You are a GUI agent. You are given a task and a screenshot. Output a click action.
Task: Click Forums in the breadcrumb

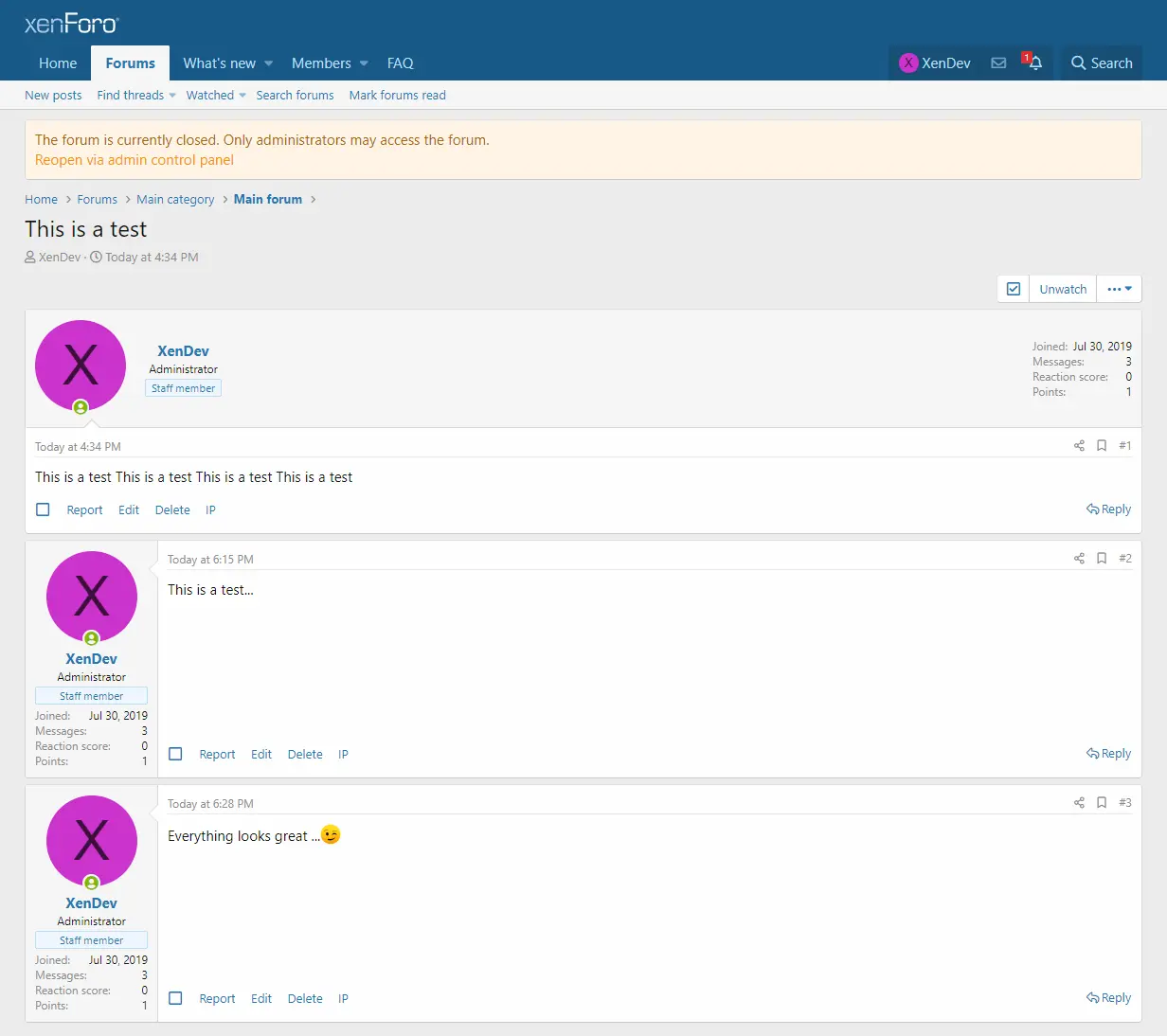pos(98,200)
